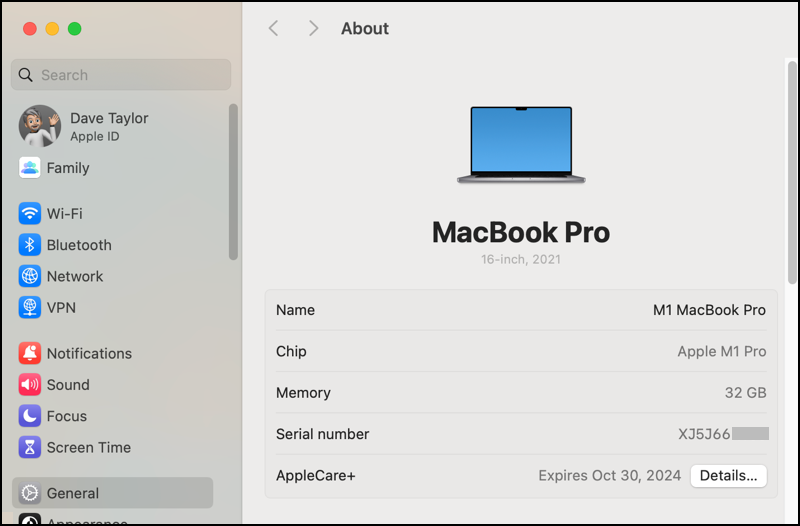Image resolution: width=800 pixels, height=526 pixels.
Task: Click the Chip row label
Action: coord(291,351)
